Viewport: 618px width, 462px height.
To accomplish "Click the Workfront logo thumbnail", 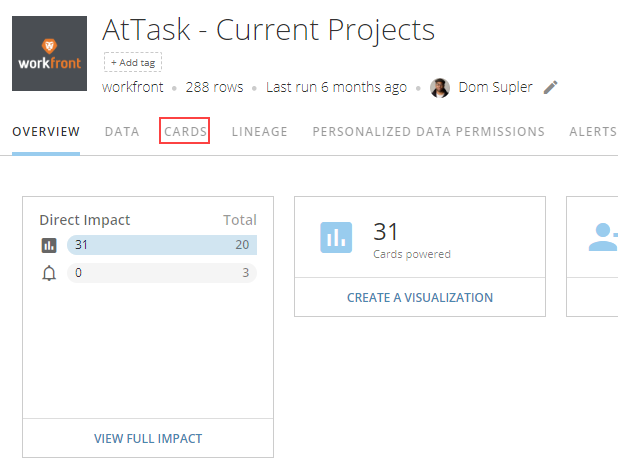I will click(50, 53).
